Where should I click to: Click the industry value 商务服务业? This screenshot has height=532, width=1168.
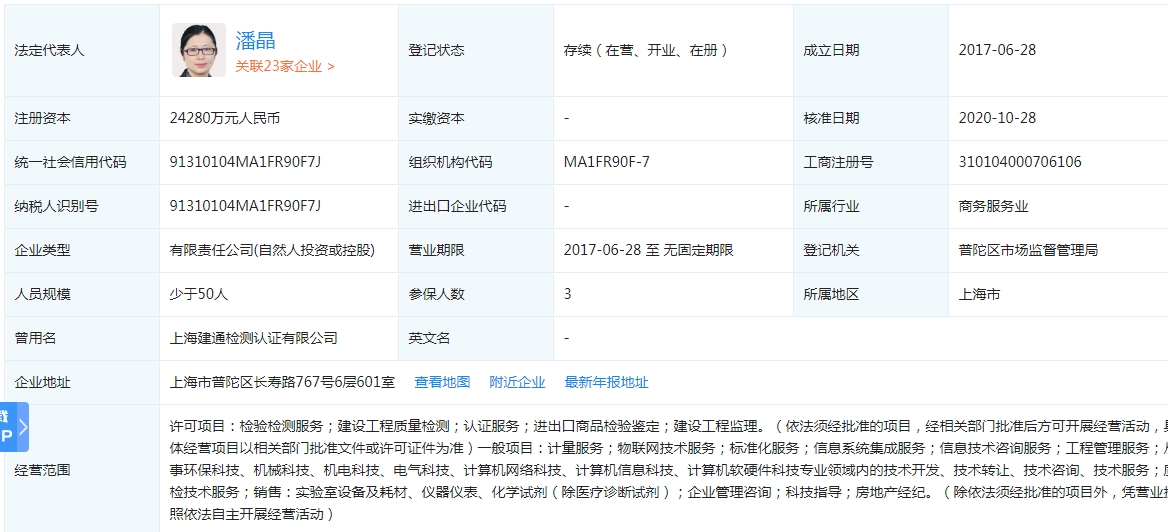(993, 206)
